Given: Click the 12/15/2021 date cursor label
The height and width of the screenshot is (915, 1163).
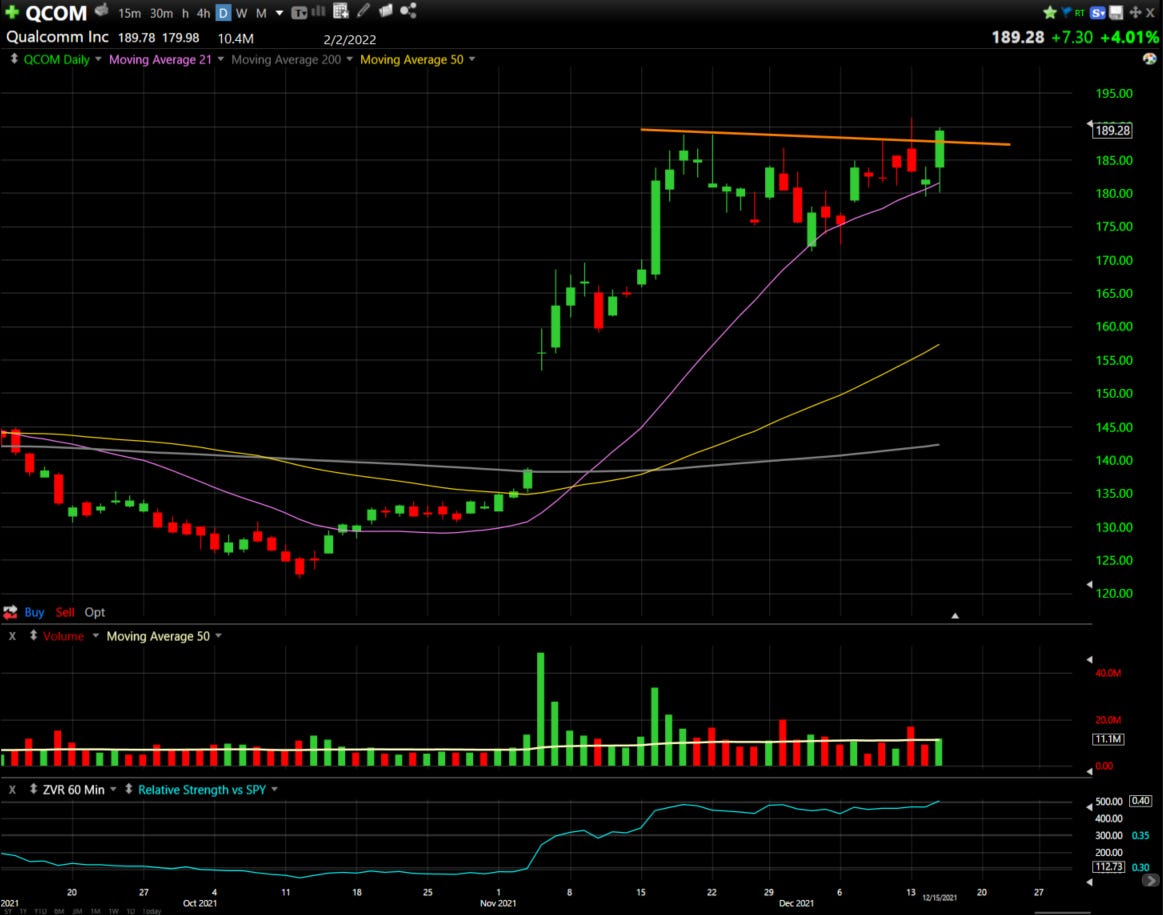Looking at the screenshot, I should (939, 897).
